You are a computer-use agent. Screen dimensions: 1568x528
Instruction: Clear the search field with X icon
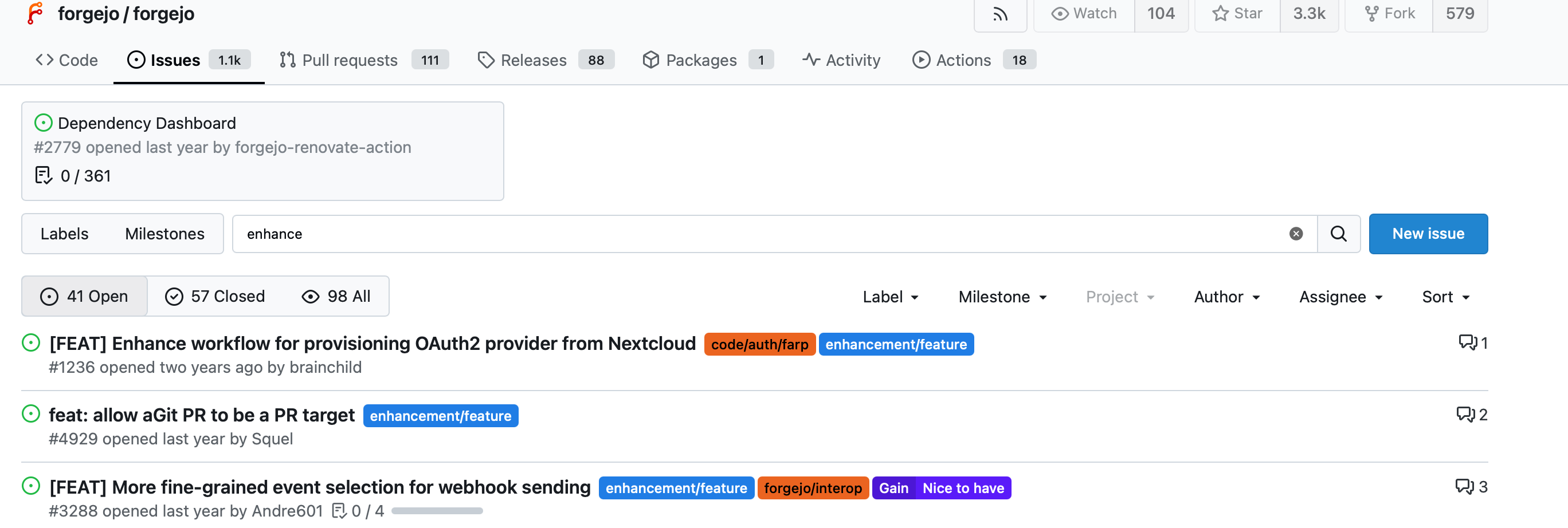(x=1296, y=234)
